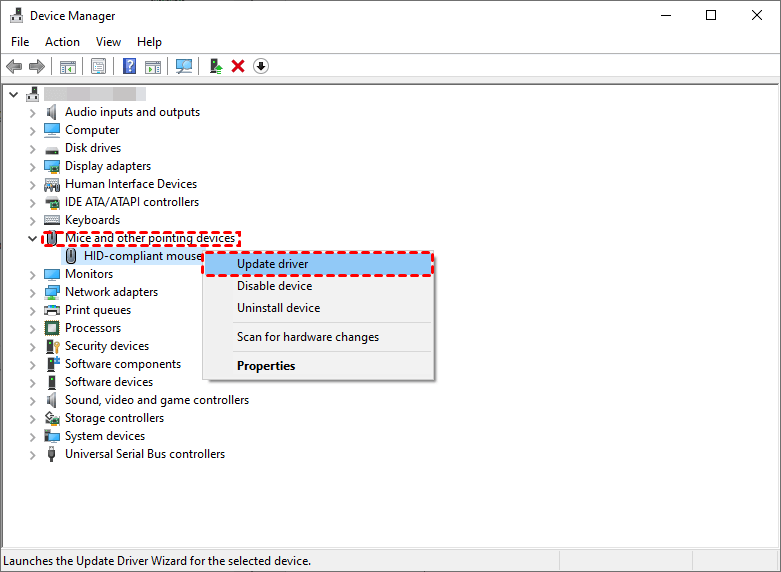Select the Storage controllers label
This screenshot has width=781, height=572.
coord(115,418)
